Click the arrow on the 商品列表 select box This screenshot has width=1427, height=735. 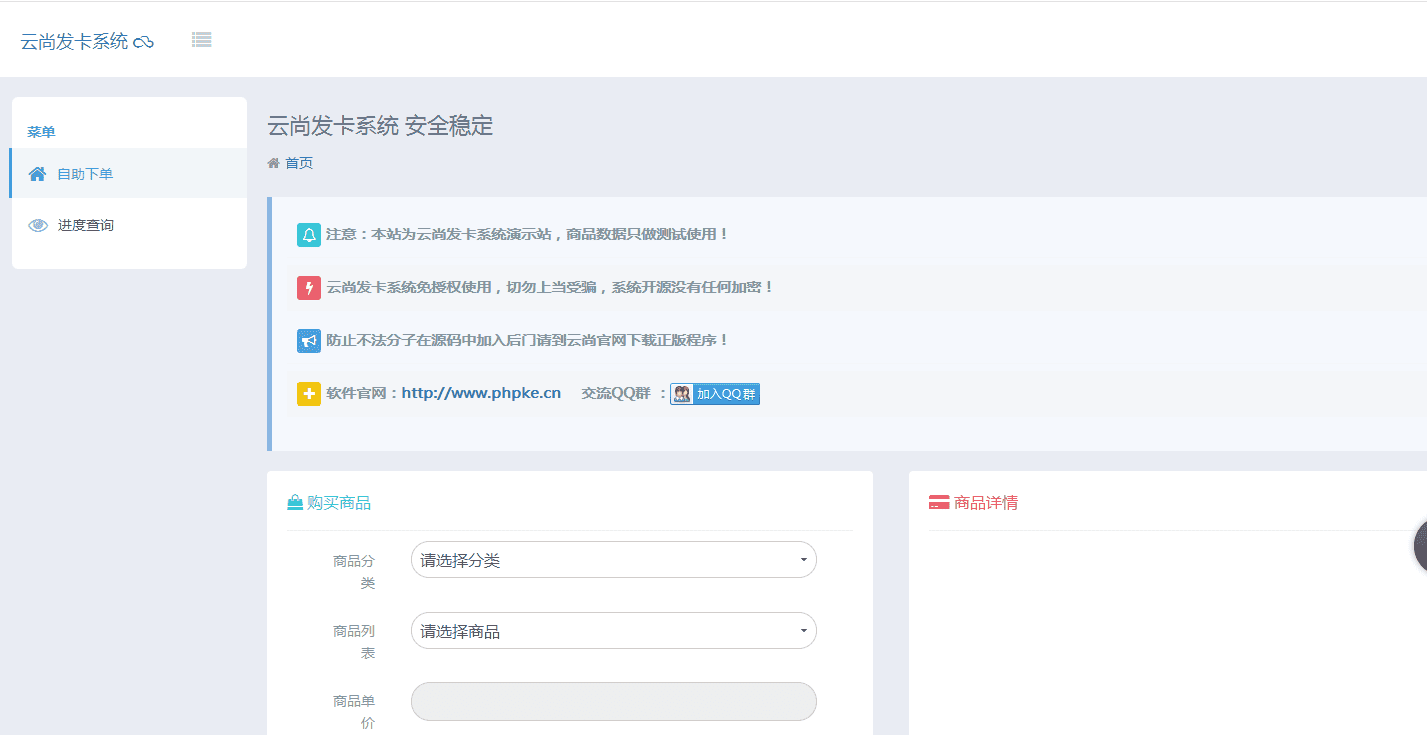[802, 631]
